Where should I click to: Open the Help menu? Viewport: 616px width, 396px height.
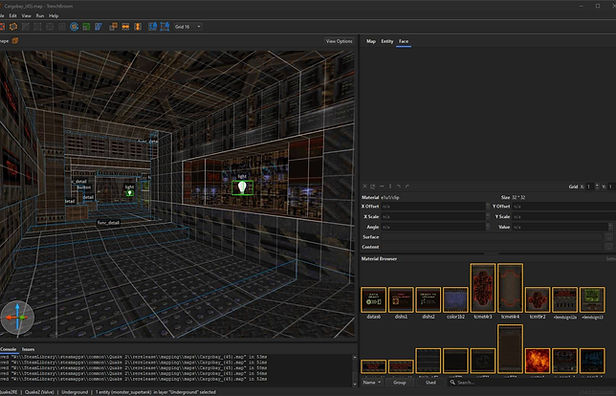coord(53,16)
